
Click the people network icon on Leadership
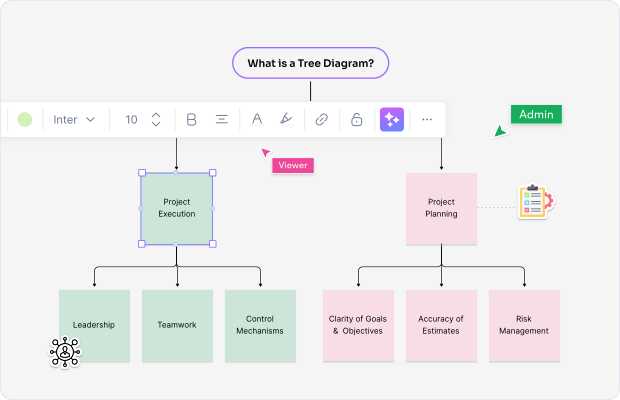click(x=65, y=352)
